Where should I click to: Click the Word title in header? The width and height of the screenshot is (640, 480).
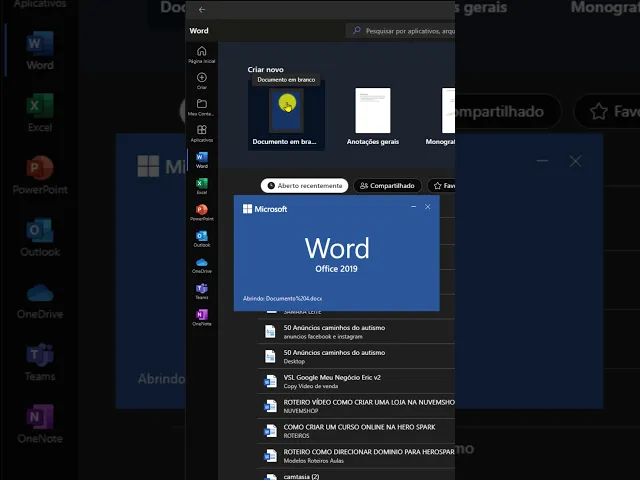(x=199, y=31)
